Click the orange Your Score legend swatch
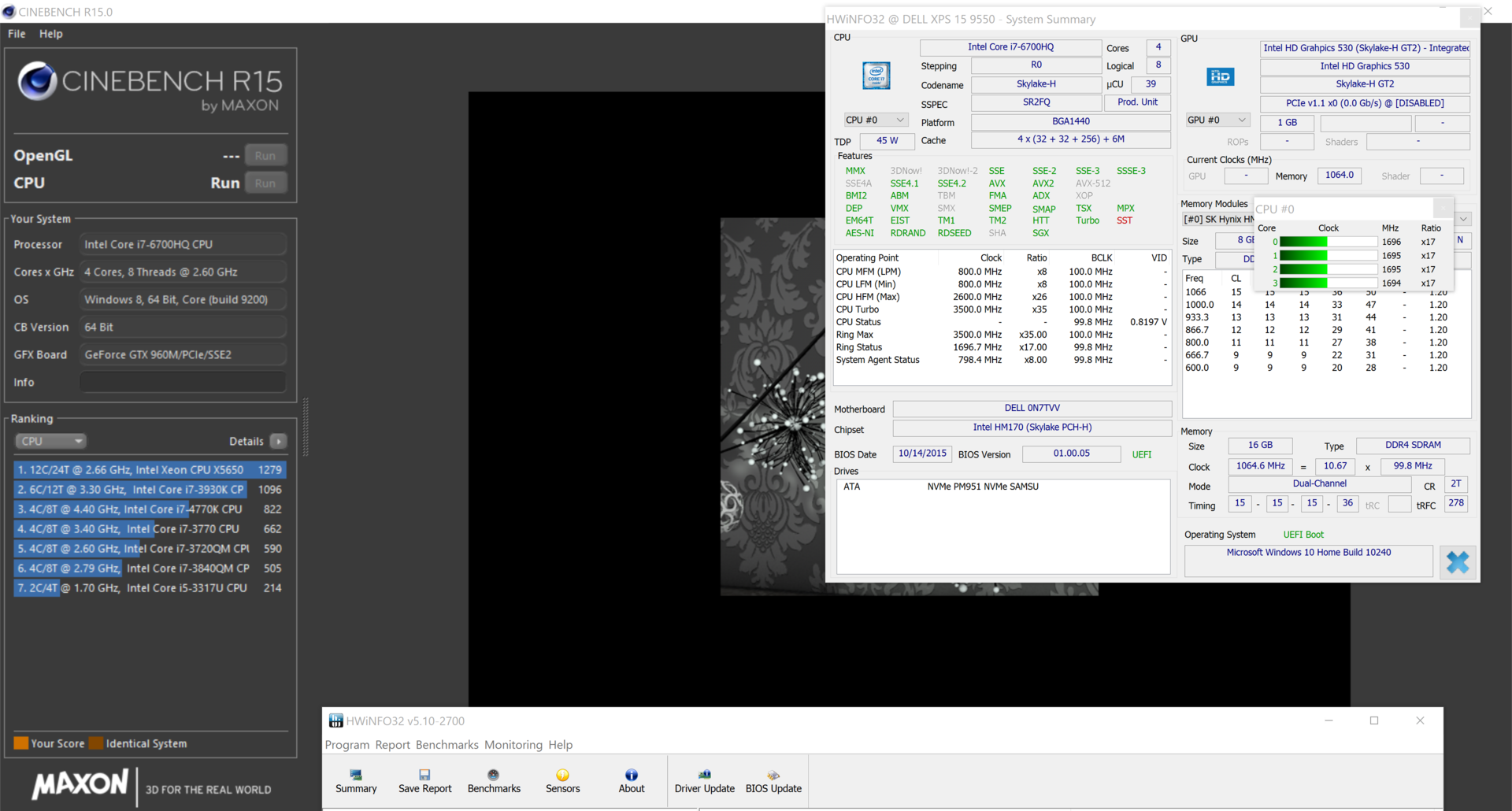The image size is (1512, 811). (21, 743)
